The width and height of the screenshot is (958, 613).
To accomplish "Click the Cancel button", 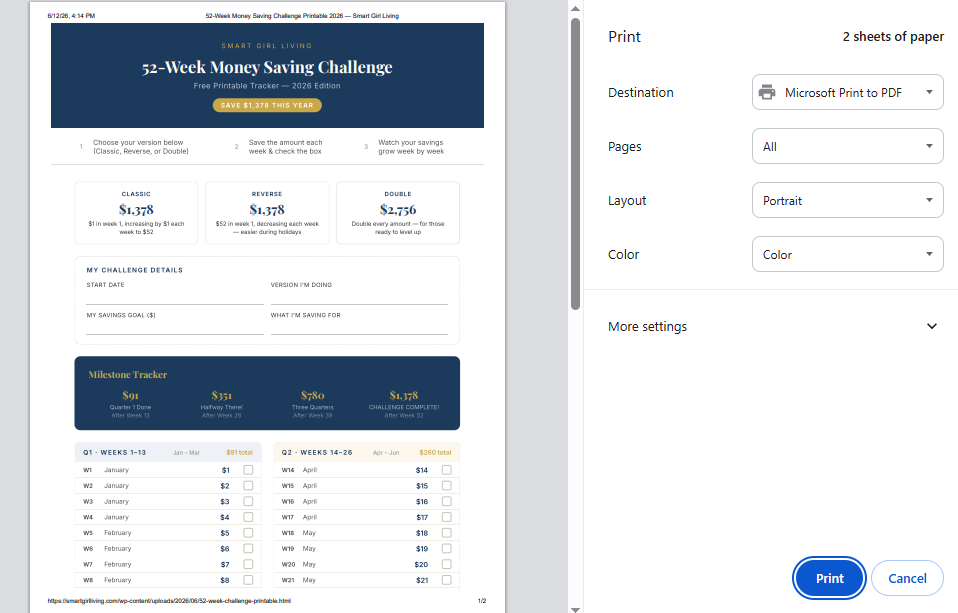I will 907,578.
